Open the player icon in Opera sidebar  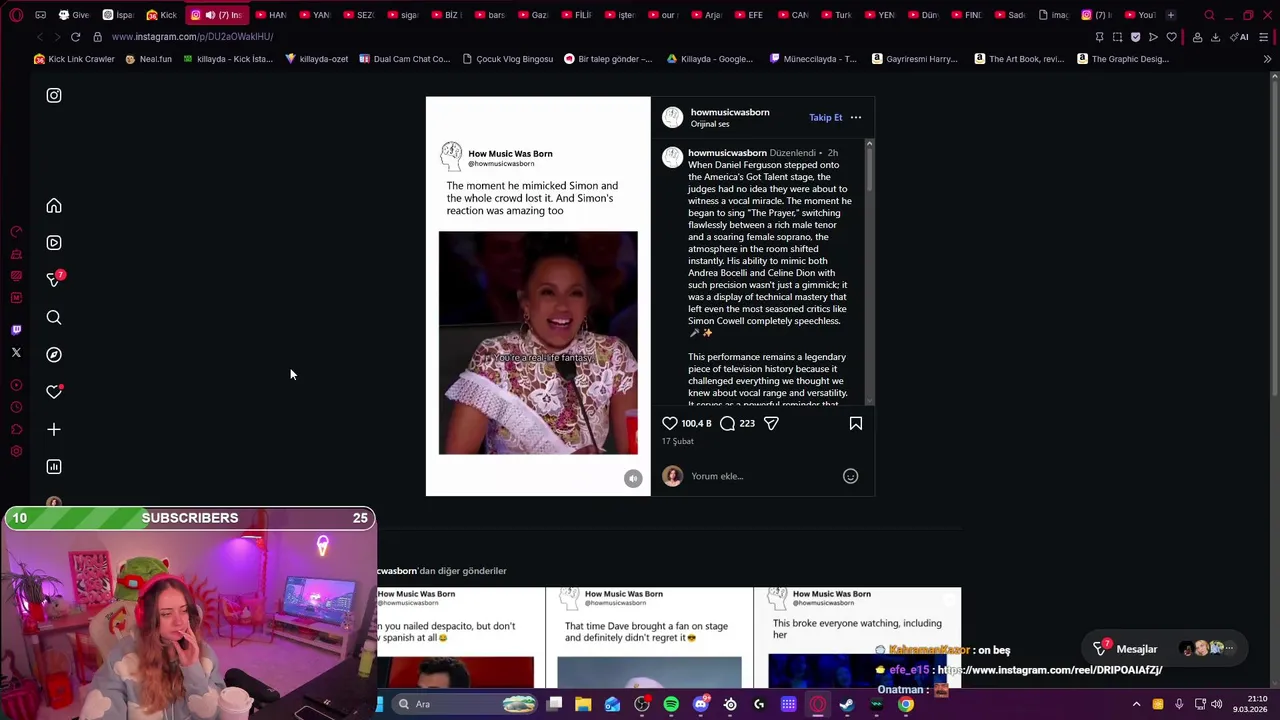[16, 386]
